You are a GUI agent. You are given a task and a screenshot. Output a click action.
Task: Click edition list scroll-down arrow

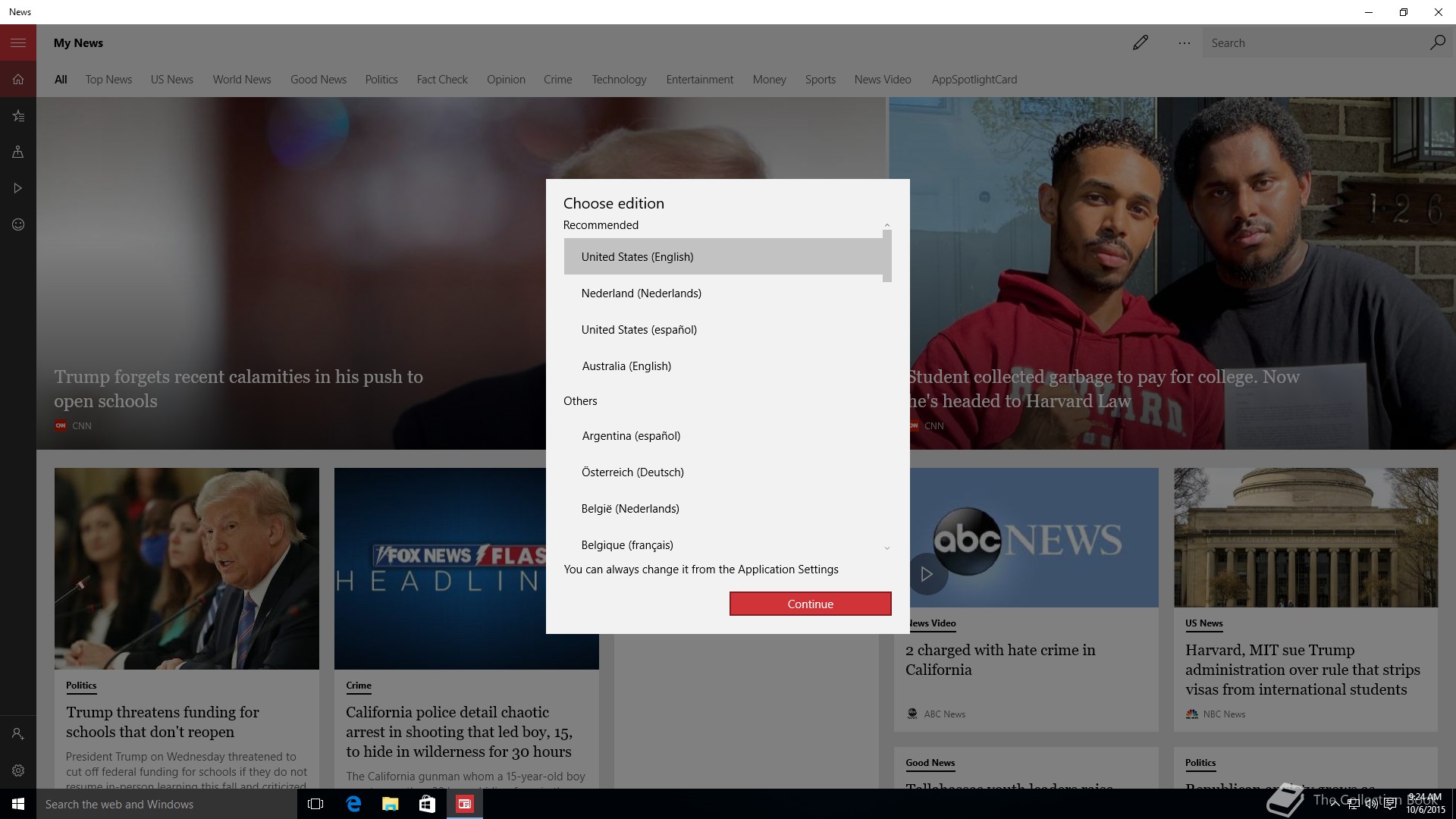tap(887, 548)
